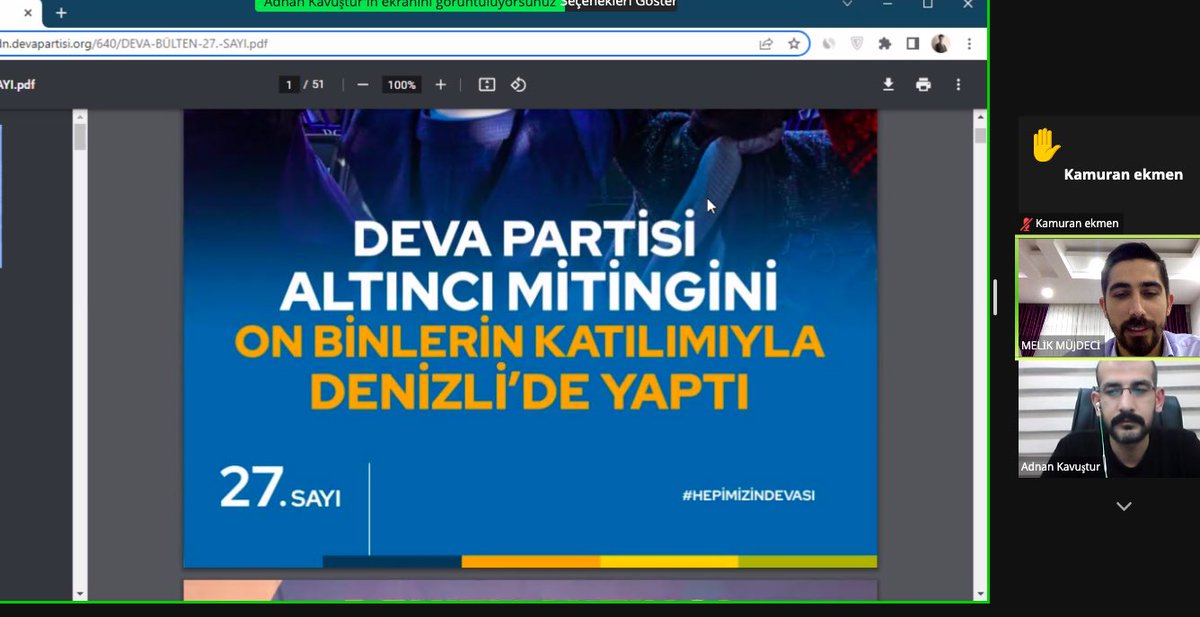Toggle the Chrome side panel
The image size is (1200, 617).
[x=912, y=44]
